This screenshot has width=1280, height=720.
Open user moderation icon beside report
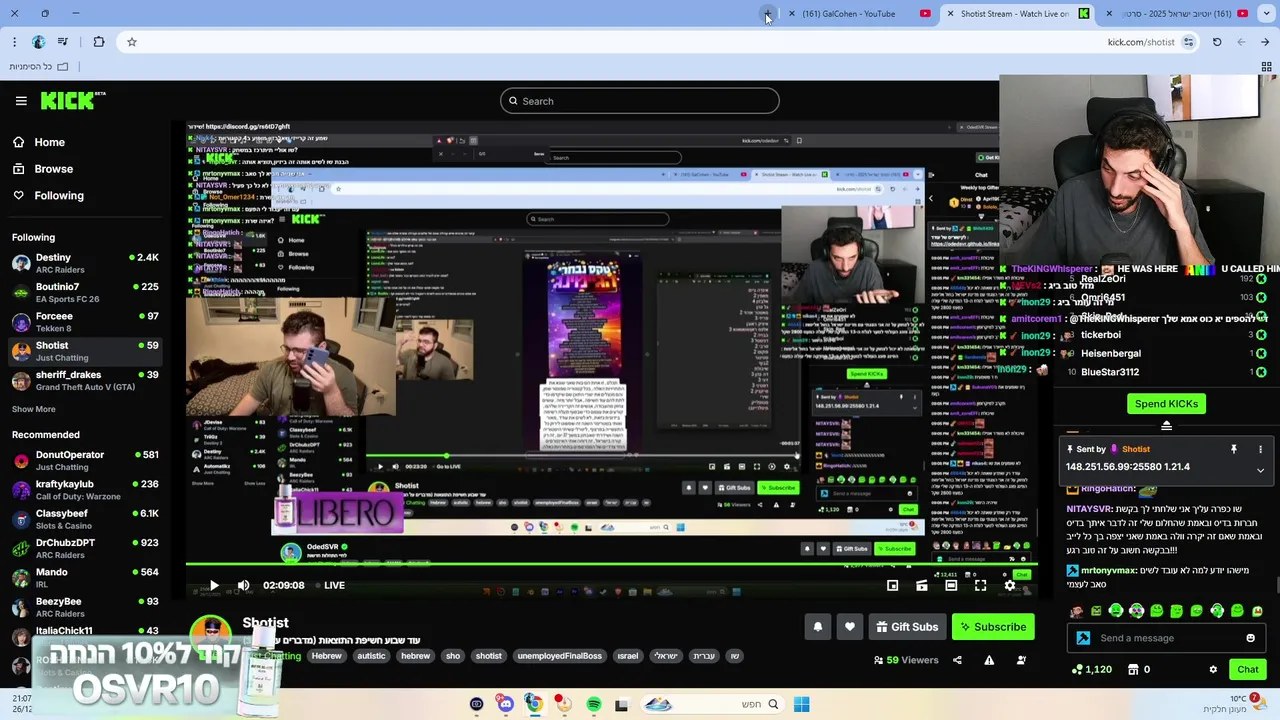[x=1021, y=660]
